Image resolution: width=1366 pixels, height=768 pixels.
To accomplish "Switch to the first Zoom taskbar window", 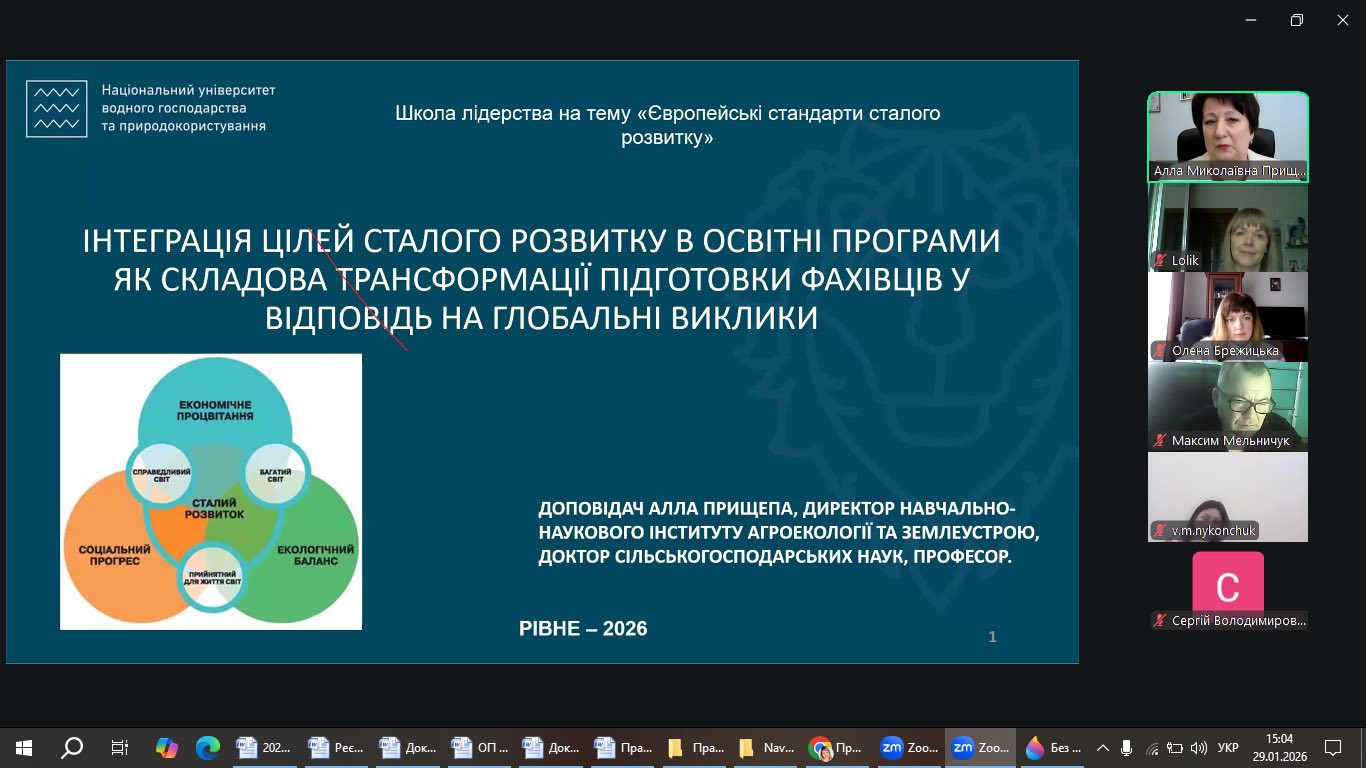I will [x=908, y=747].
